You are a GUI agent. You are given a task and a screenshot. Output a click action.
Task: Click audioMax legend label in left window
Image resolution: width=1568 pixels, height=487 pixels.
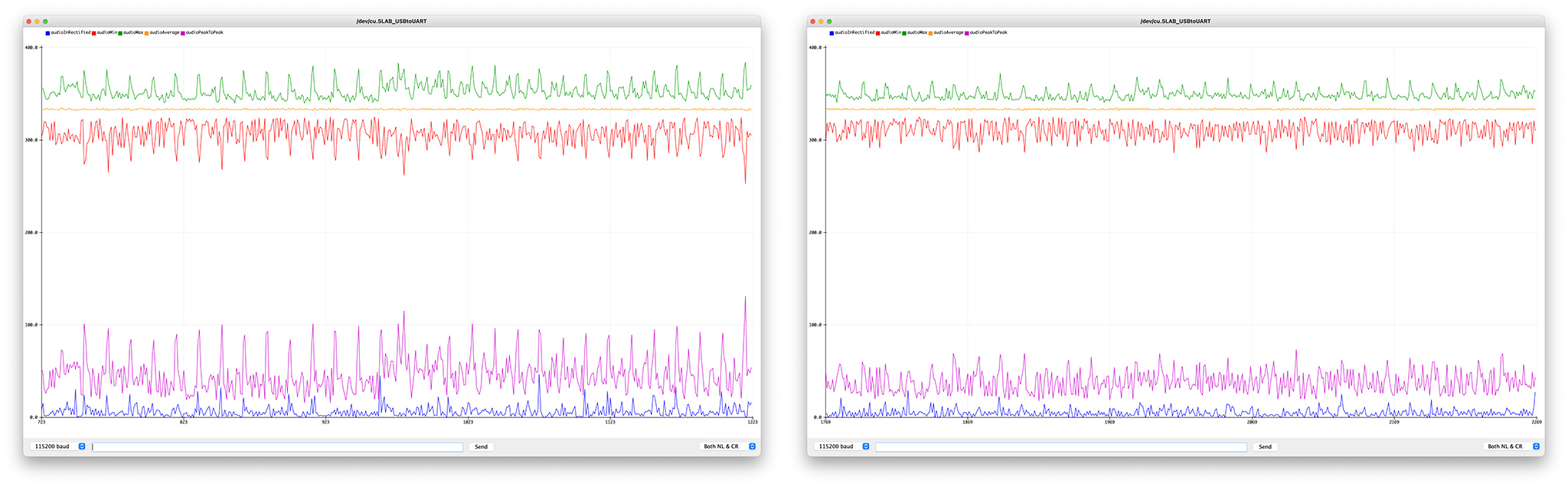coord(133,33)
